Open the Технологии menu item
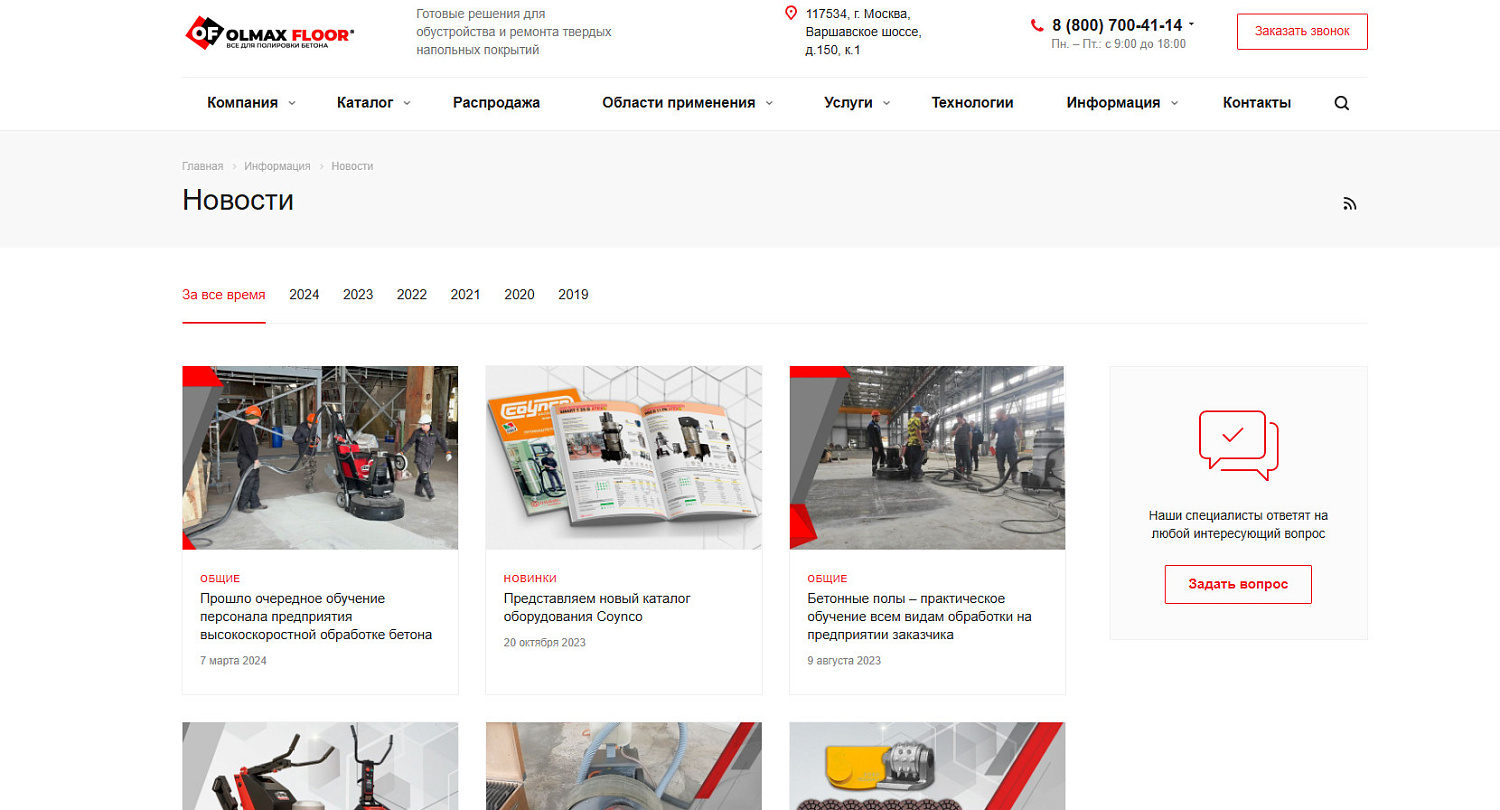Viewport: 1500px width, 810px height. (x=971, y=102)
